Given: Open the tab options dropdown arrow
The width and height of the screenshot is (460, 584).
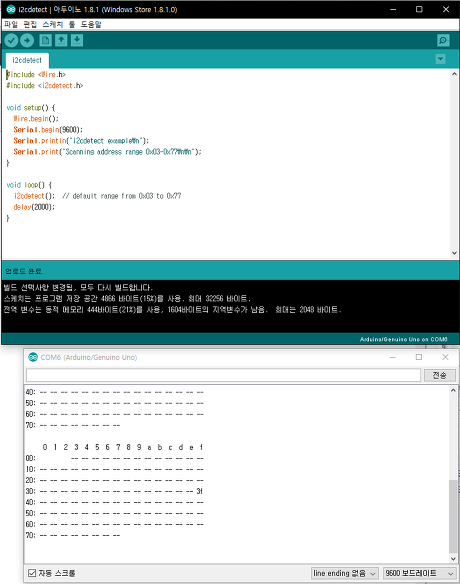Looking at the screenshot, I should 441,59.
